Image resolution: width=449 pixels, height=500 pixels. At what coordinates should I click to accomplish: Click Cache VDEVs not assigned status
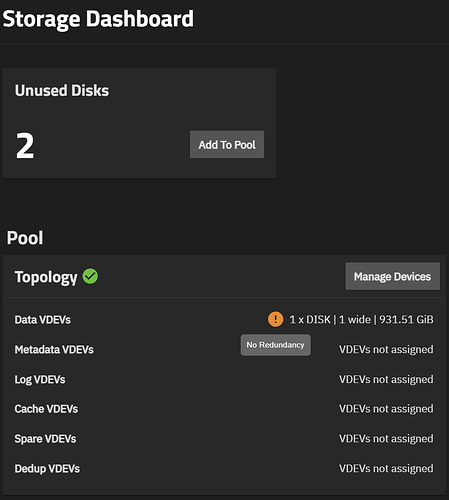click(x=386, y=409)
